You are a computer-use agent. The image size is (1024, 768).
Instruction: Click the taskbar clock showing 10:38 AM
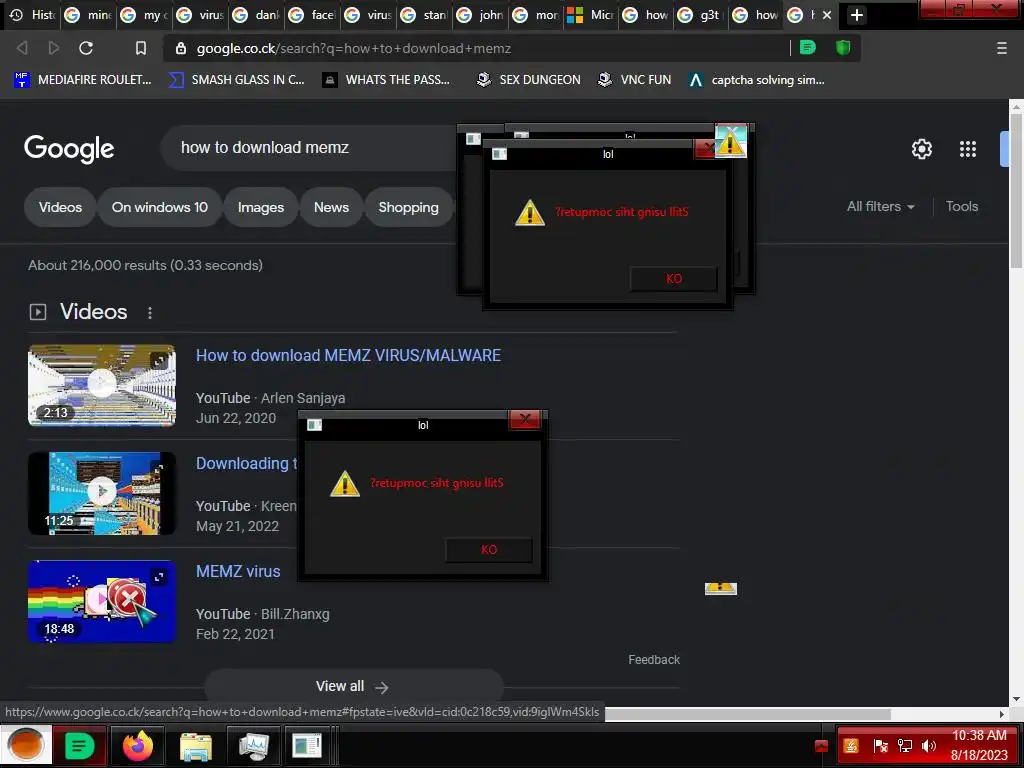click(979, 745)
